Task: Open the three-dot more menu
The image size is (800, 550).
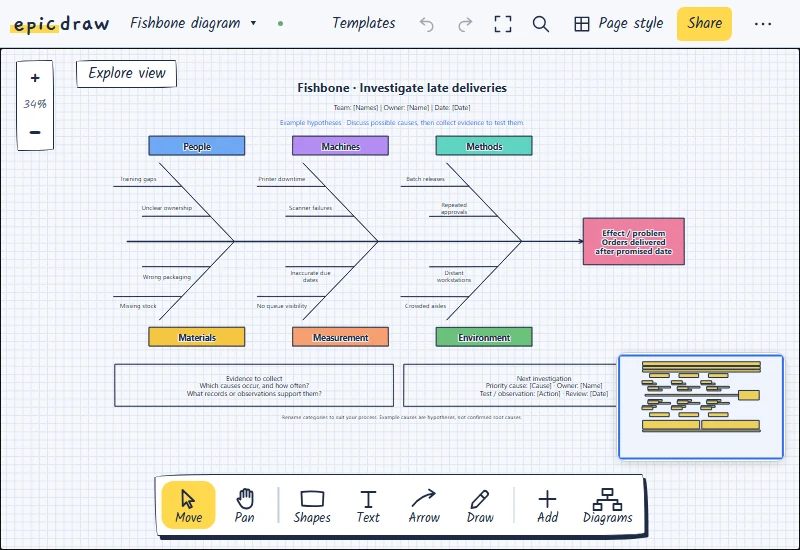Action: click(763, 24)
